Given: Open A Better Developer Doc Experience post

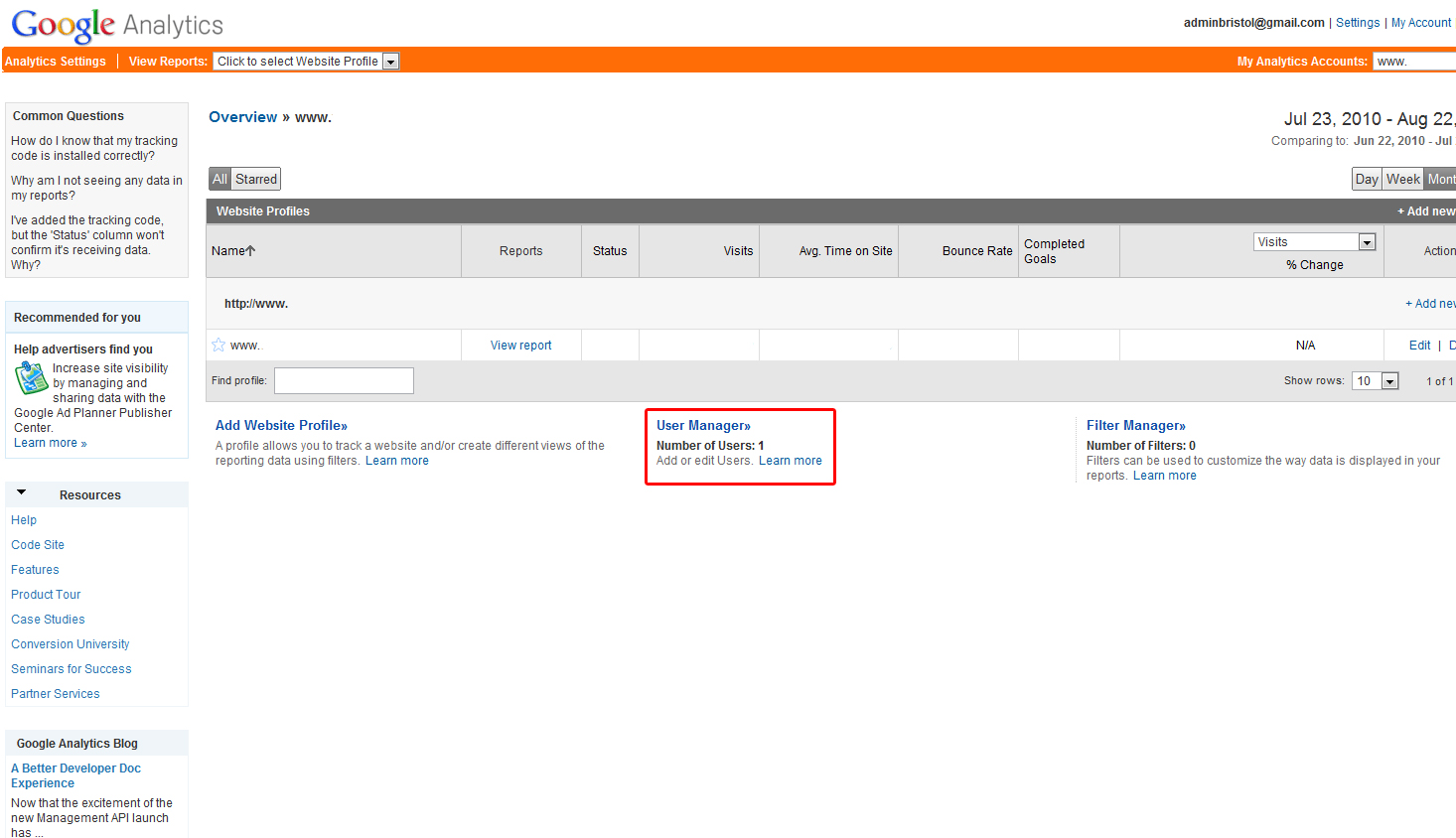Looking at the screenshot, I should point(75,775).
